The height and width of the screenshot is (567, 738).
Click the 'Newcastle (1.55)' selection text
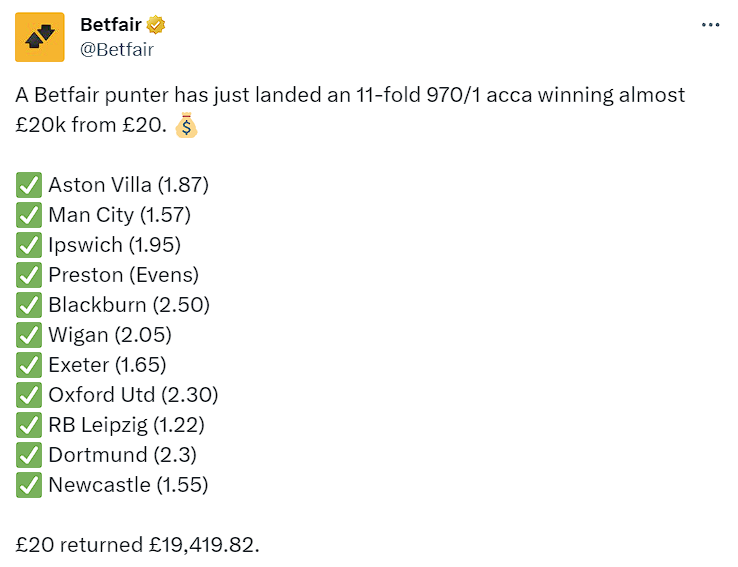(x=128, y=485)
